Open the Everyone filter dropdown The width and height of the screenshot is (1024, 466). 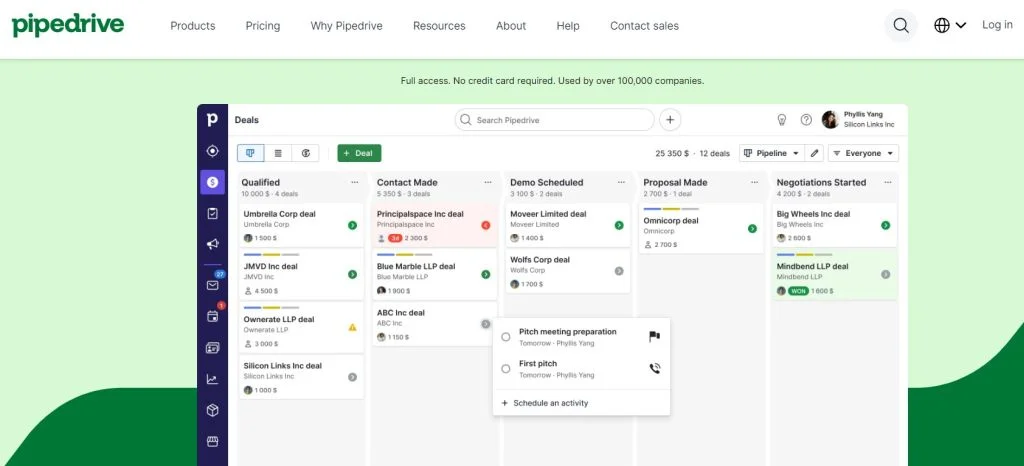(x=863, y=153)
